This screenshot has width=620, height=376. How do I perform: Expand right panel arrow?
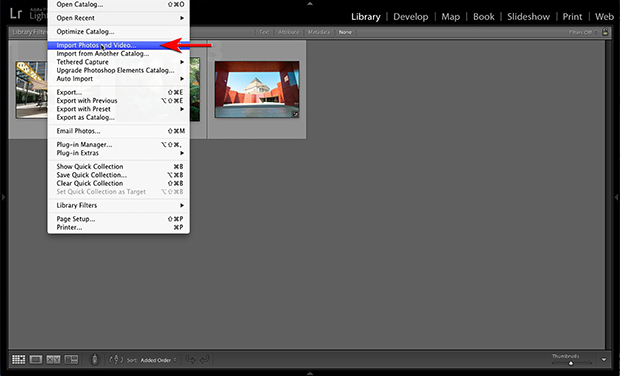pyautogui.click(x=616, y=197)
